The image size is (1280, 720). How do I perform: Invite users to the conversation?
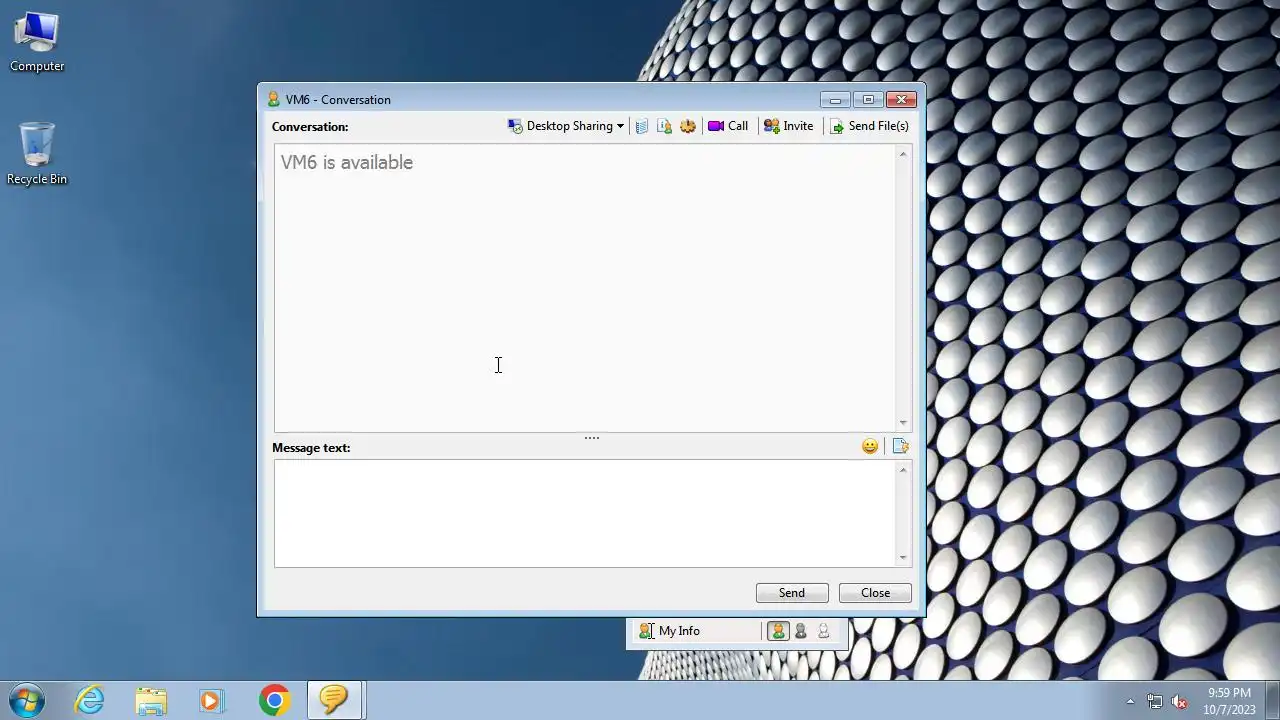789,126
